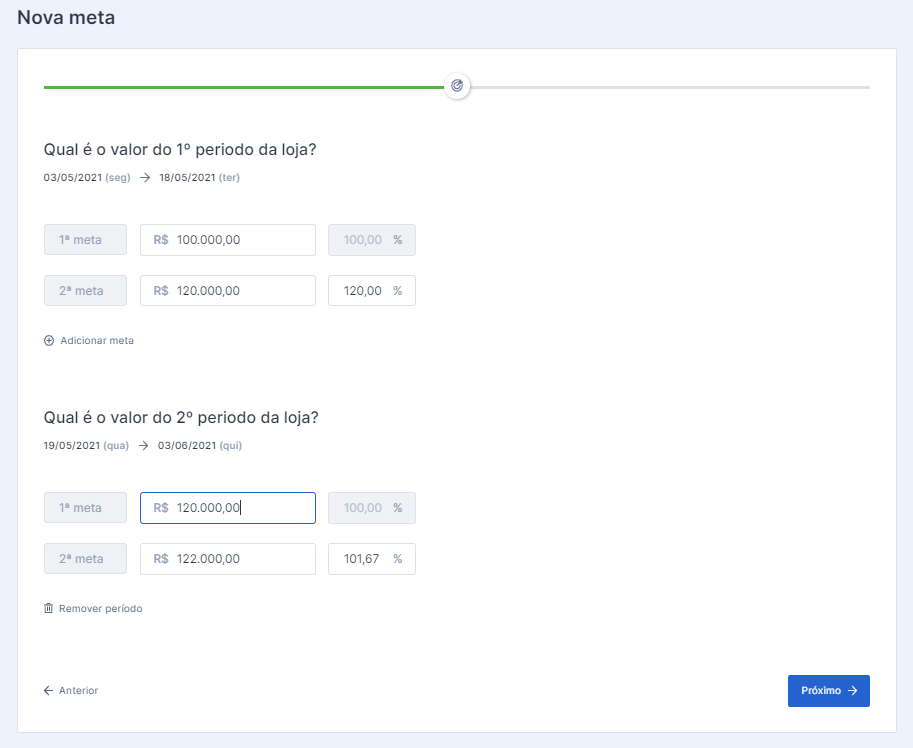The image size is (913, 748).
Task: Click the 2ª meta label of the second period
Action: (84, 558)
